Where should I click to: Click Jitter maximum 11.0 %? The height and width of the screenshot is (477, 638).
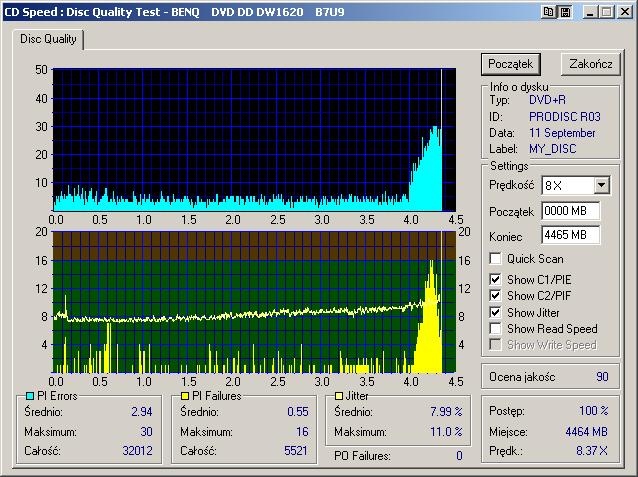446,431
